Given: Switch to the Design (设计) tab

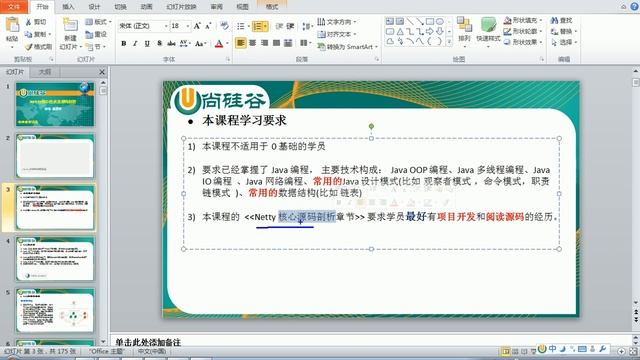Looking at the screenshot, I should coord(94,7).
